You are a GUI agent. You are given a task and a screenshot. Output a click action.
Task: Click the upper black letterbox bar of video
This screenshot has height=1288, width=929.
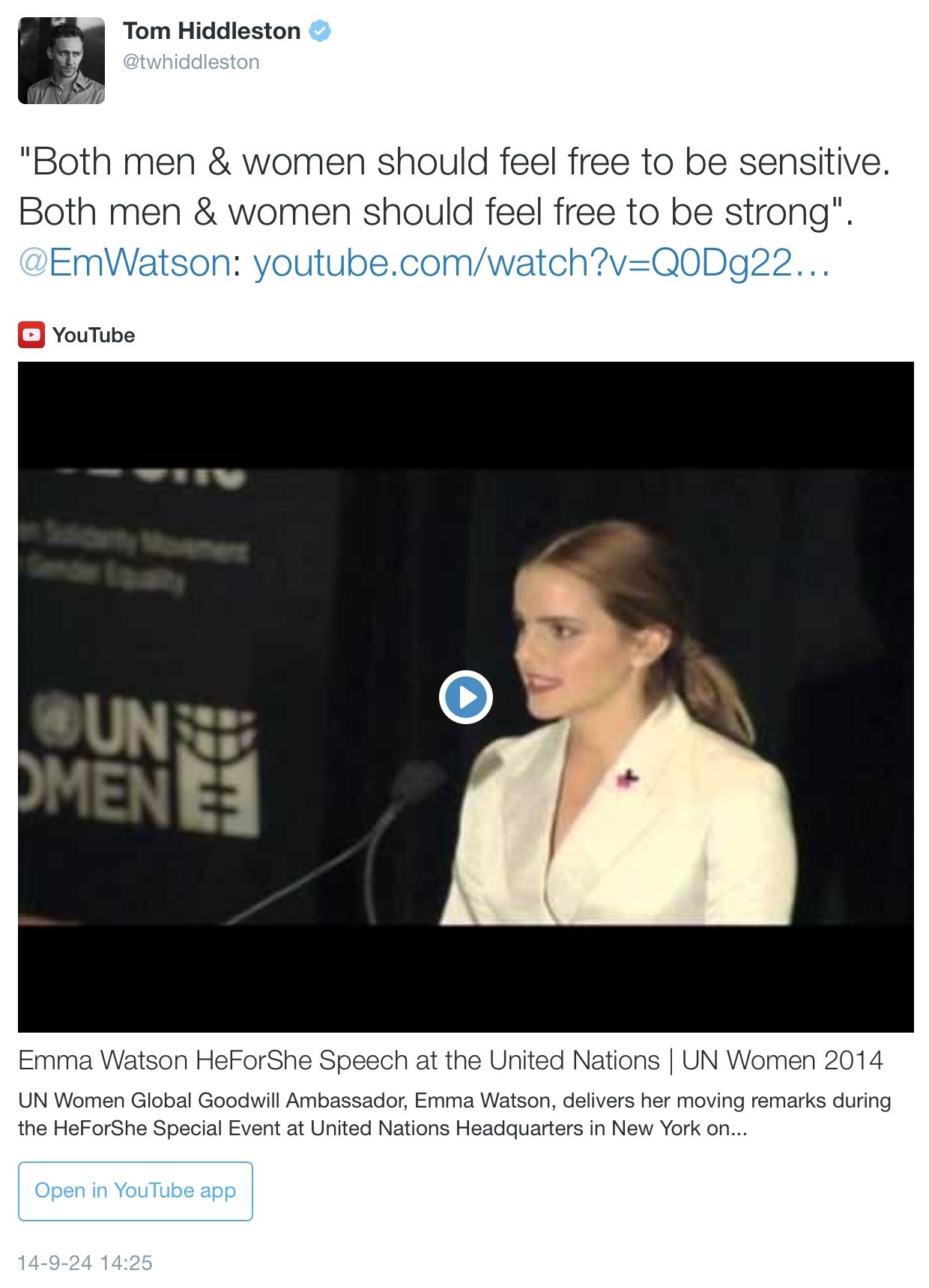point(465,416)
